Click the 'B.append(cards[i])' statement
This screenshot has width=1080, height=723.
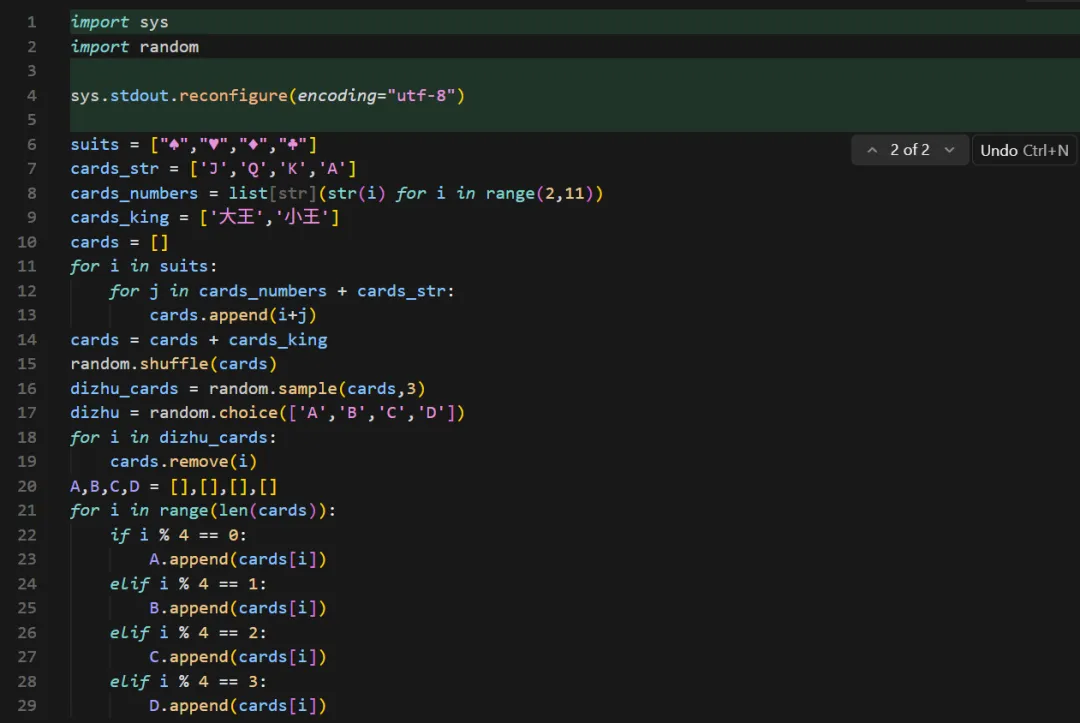point(238,609)
